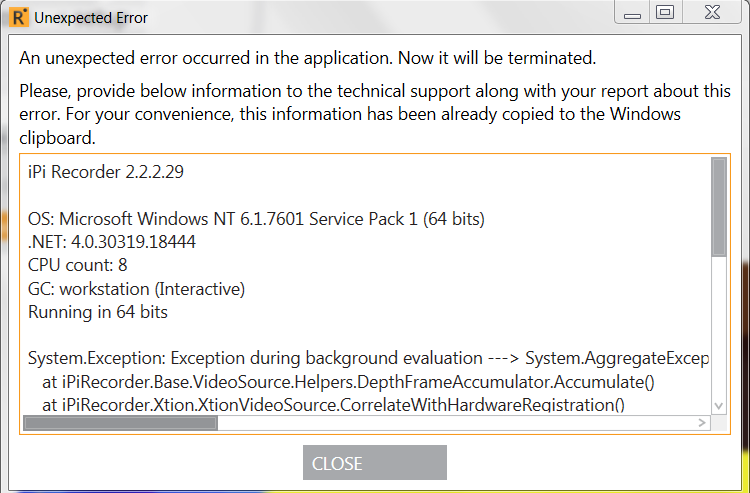750x493 pixels.
Task: Click the horizontal scrollbar right arrow
Action: [702, 423]
